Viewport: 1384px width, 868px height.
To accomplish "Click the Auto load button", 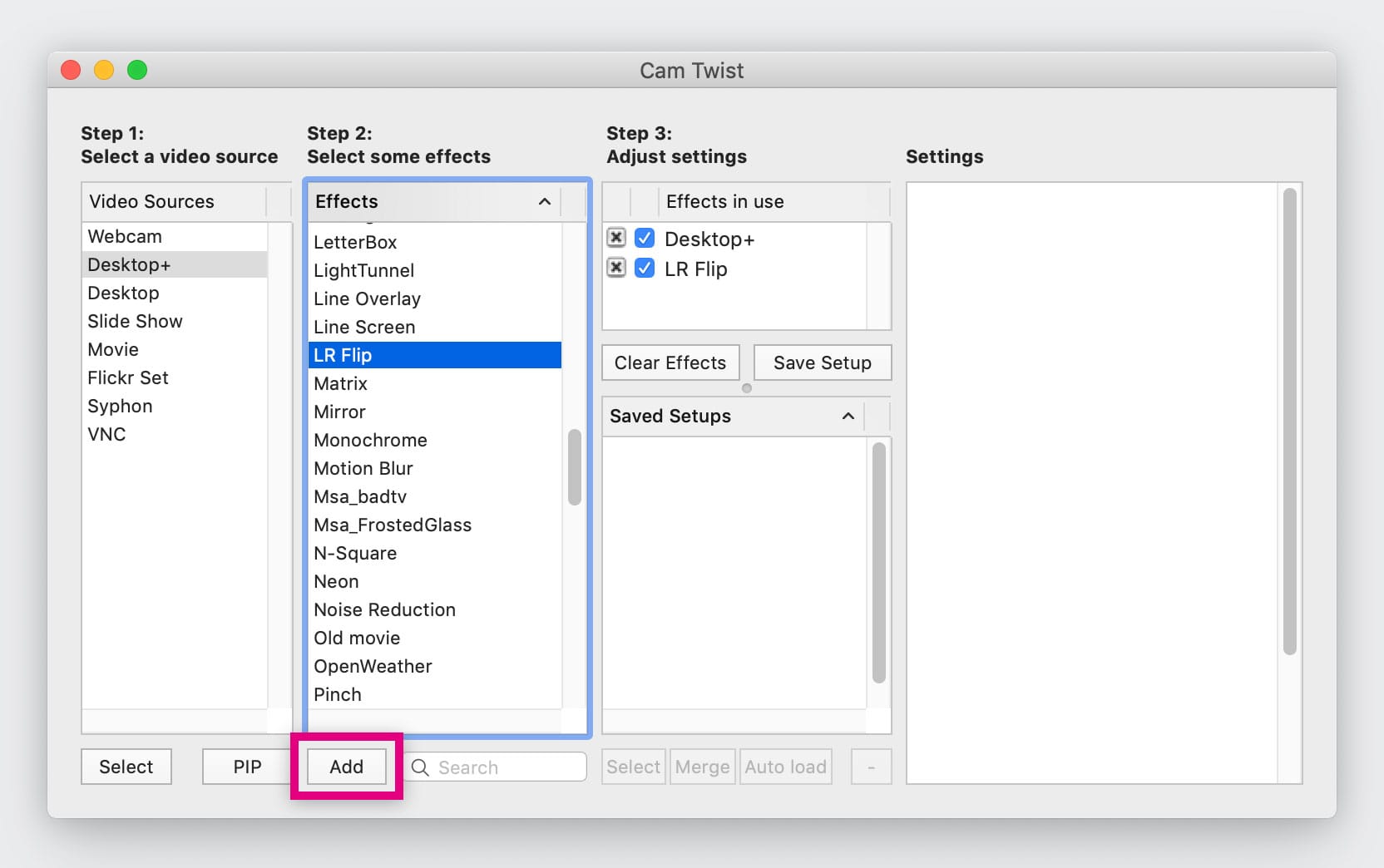I will (x=786, y=767).
